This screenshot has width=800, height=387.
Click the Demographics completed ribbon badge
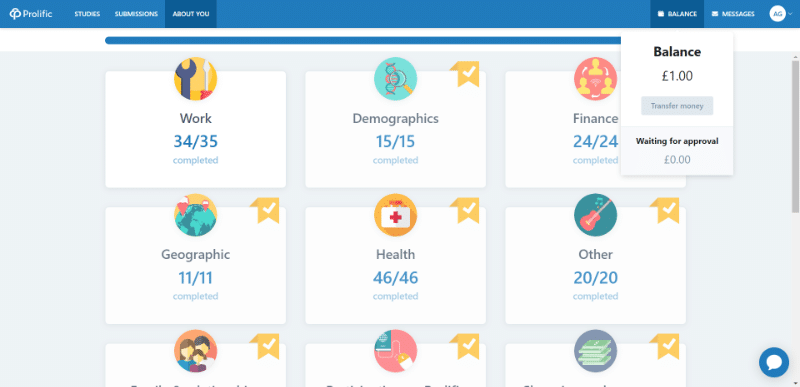(x=465, y=74)
